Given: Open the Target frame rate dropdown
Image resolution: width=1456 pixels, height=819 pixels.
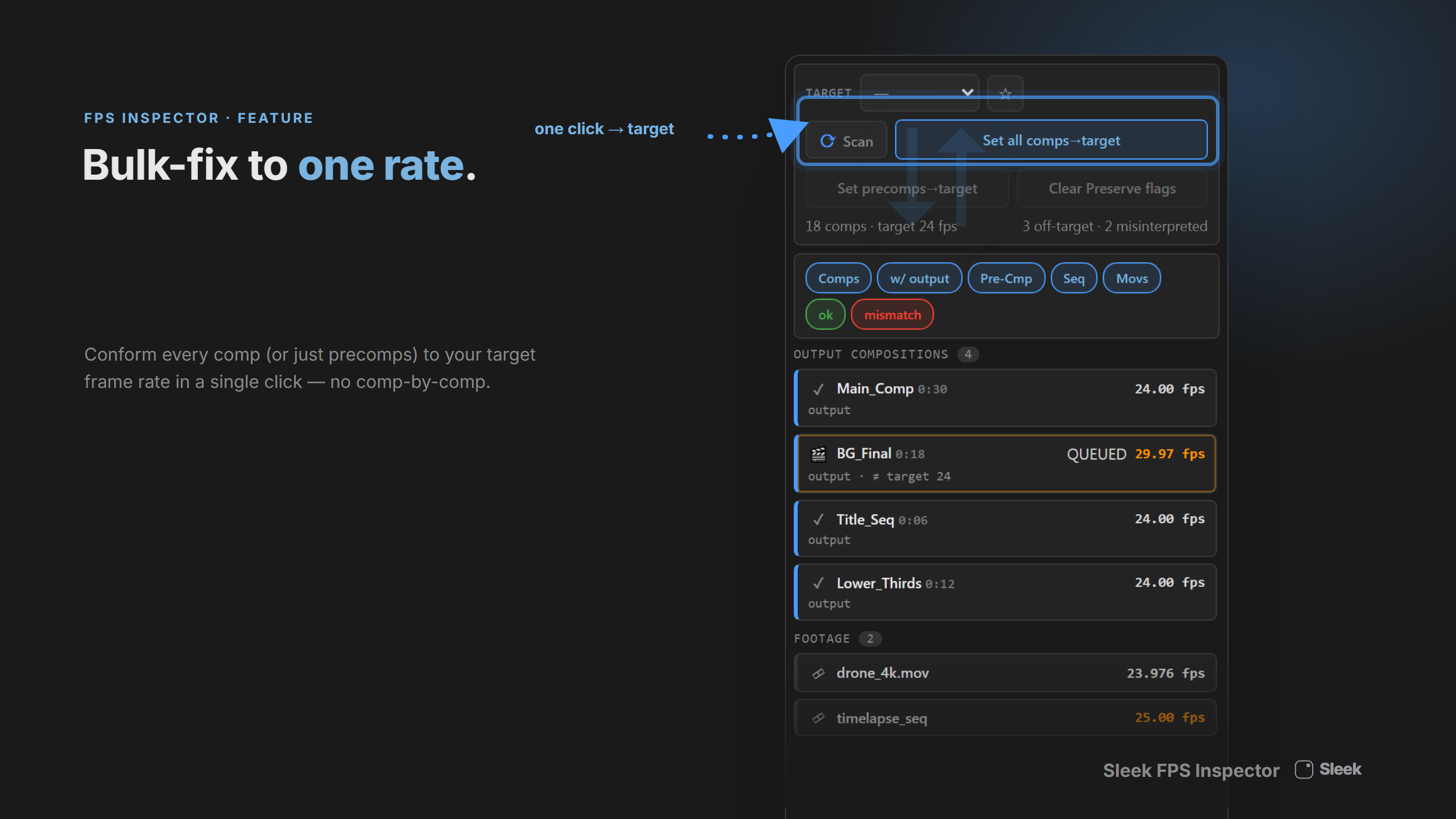Looking at the screenshot, I should tap(919, 93).
